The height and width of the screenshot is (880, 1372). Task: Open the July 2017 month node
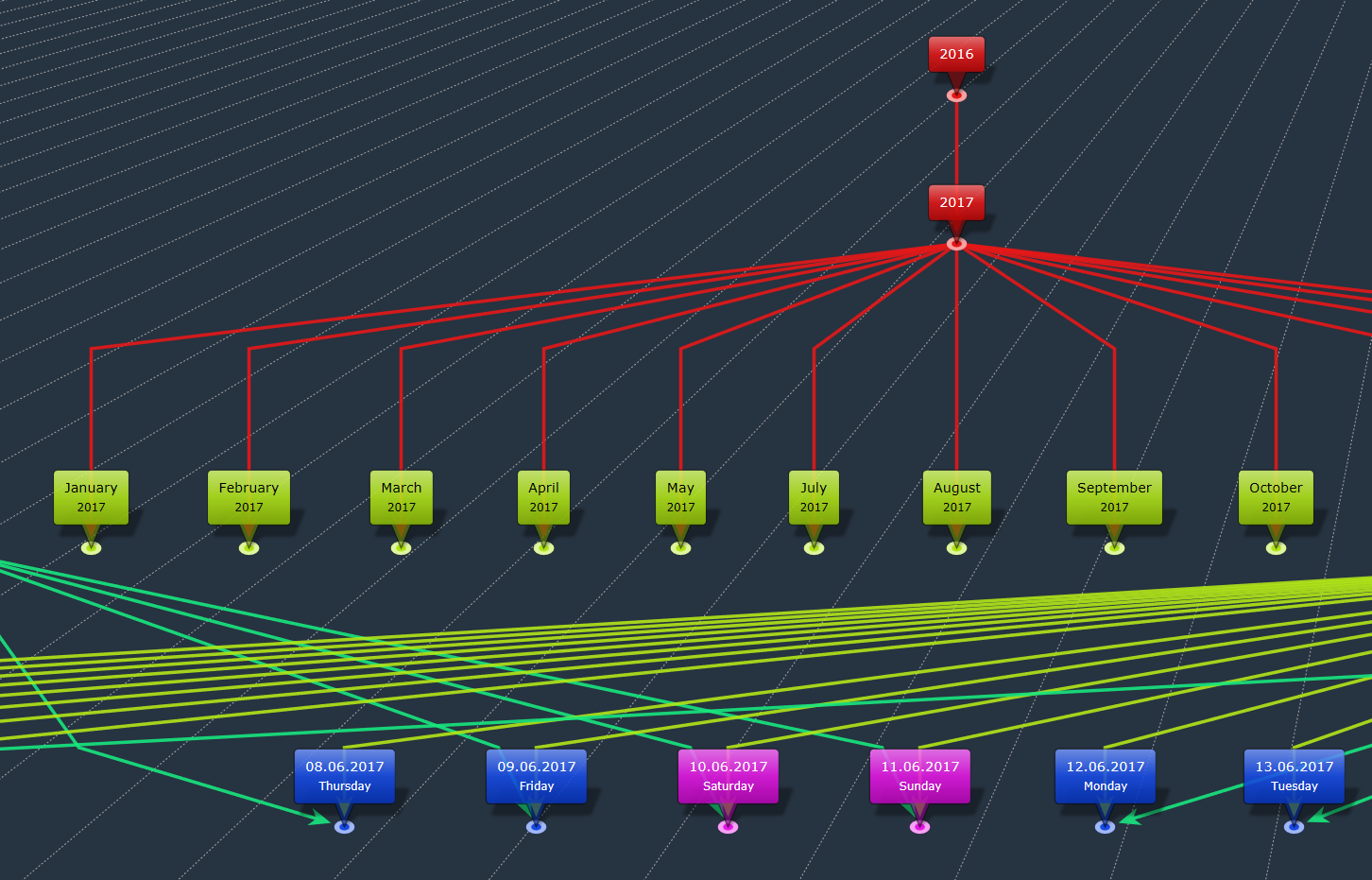tap(814, 497)
